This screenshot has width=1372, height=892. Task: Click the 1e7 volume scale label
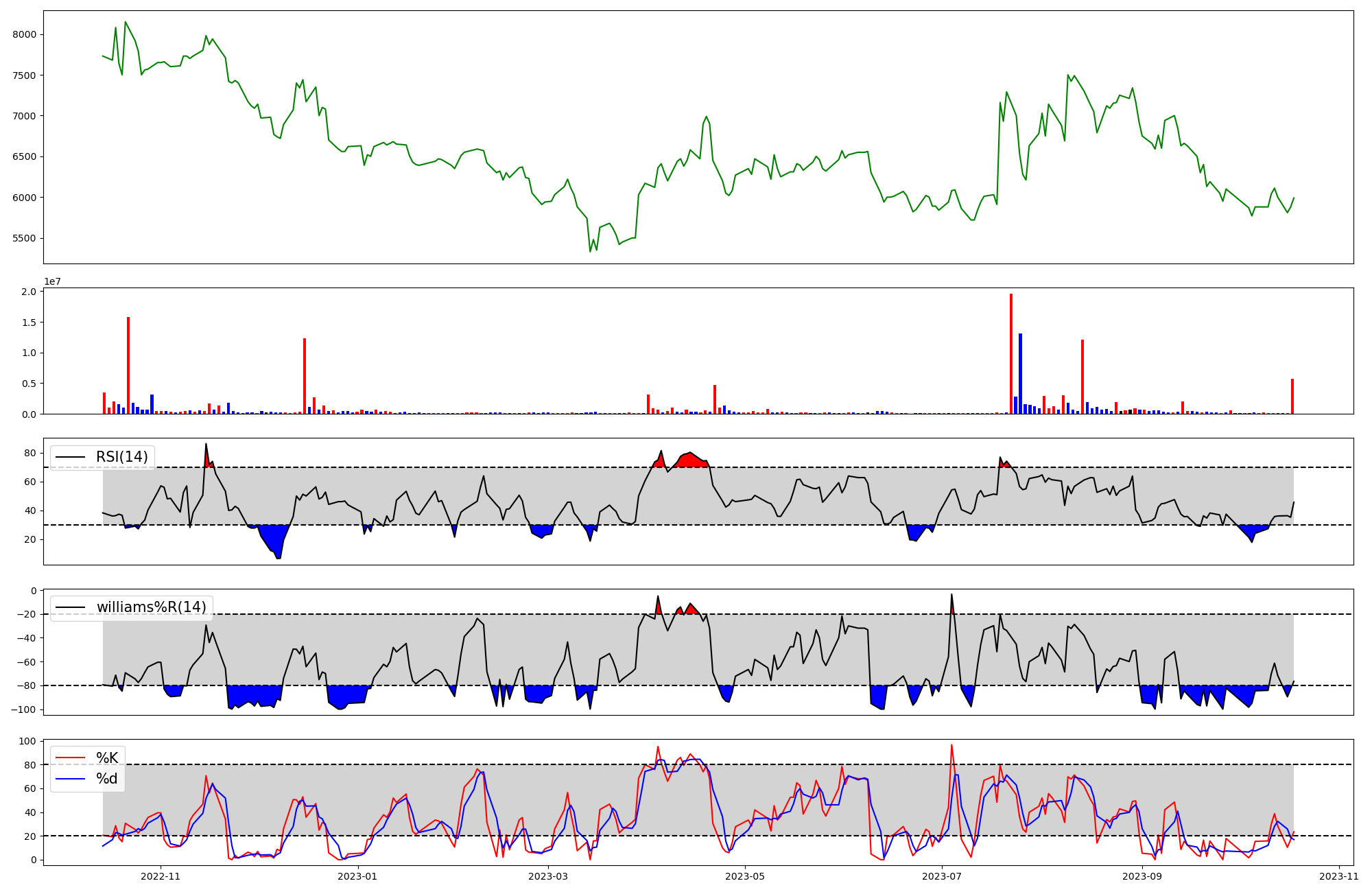click(x=52, y=282)
